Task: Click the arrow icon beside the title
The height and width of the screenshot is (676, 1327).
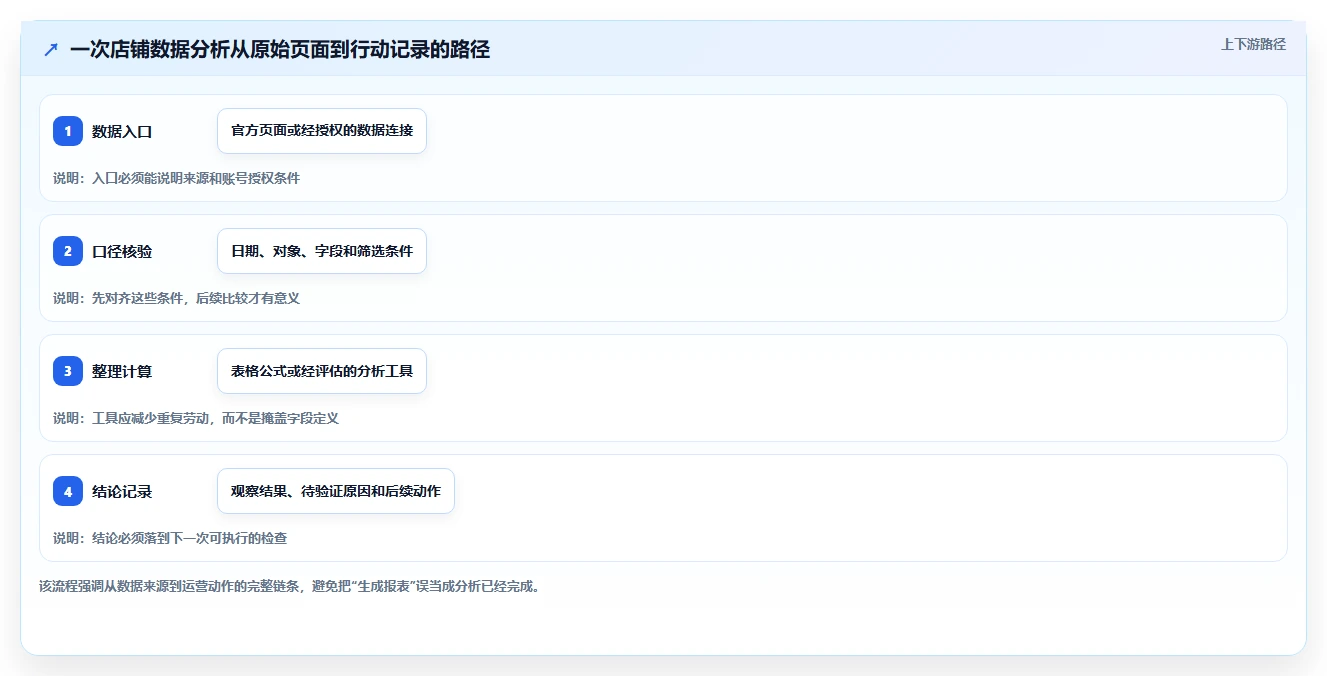Action: (x=51, y=49)
